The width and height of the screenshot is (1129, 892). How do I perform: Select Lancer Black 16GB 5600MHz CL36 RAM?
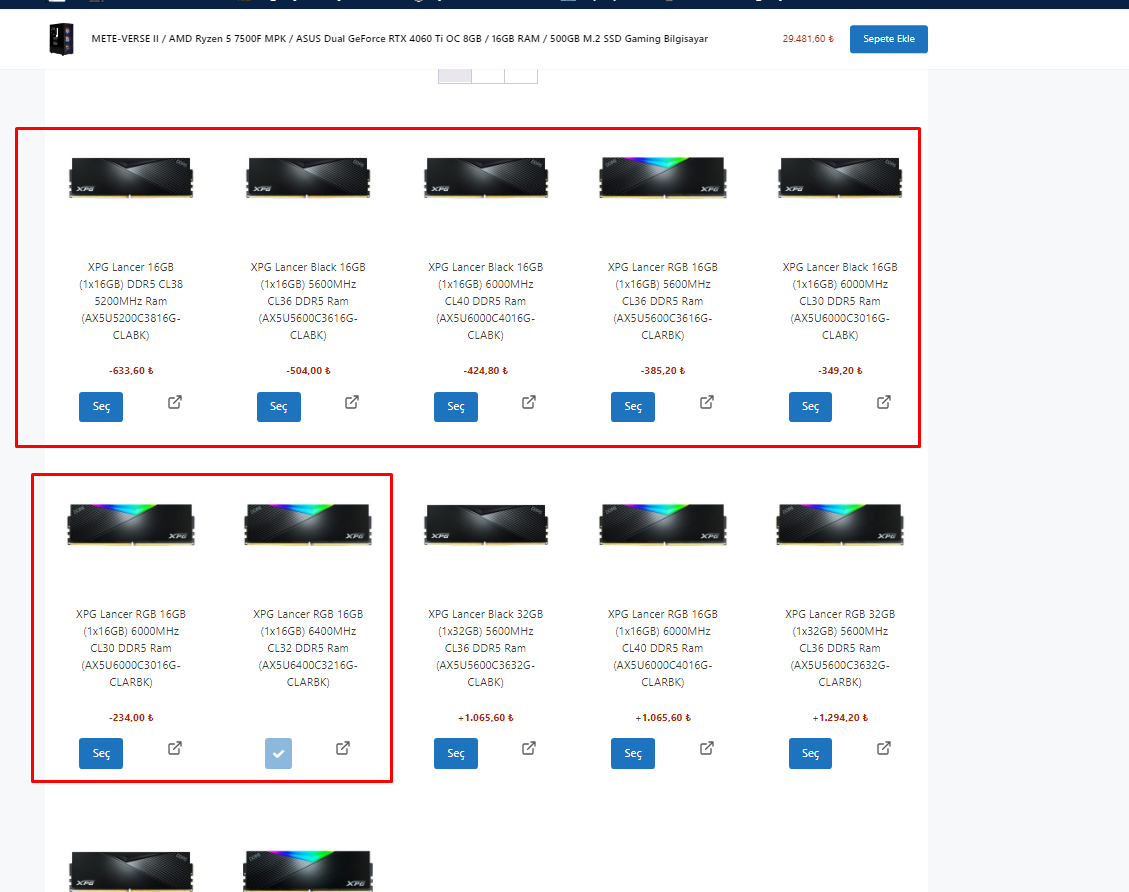pos(279,407)
